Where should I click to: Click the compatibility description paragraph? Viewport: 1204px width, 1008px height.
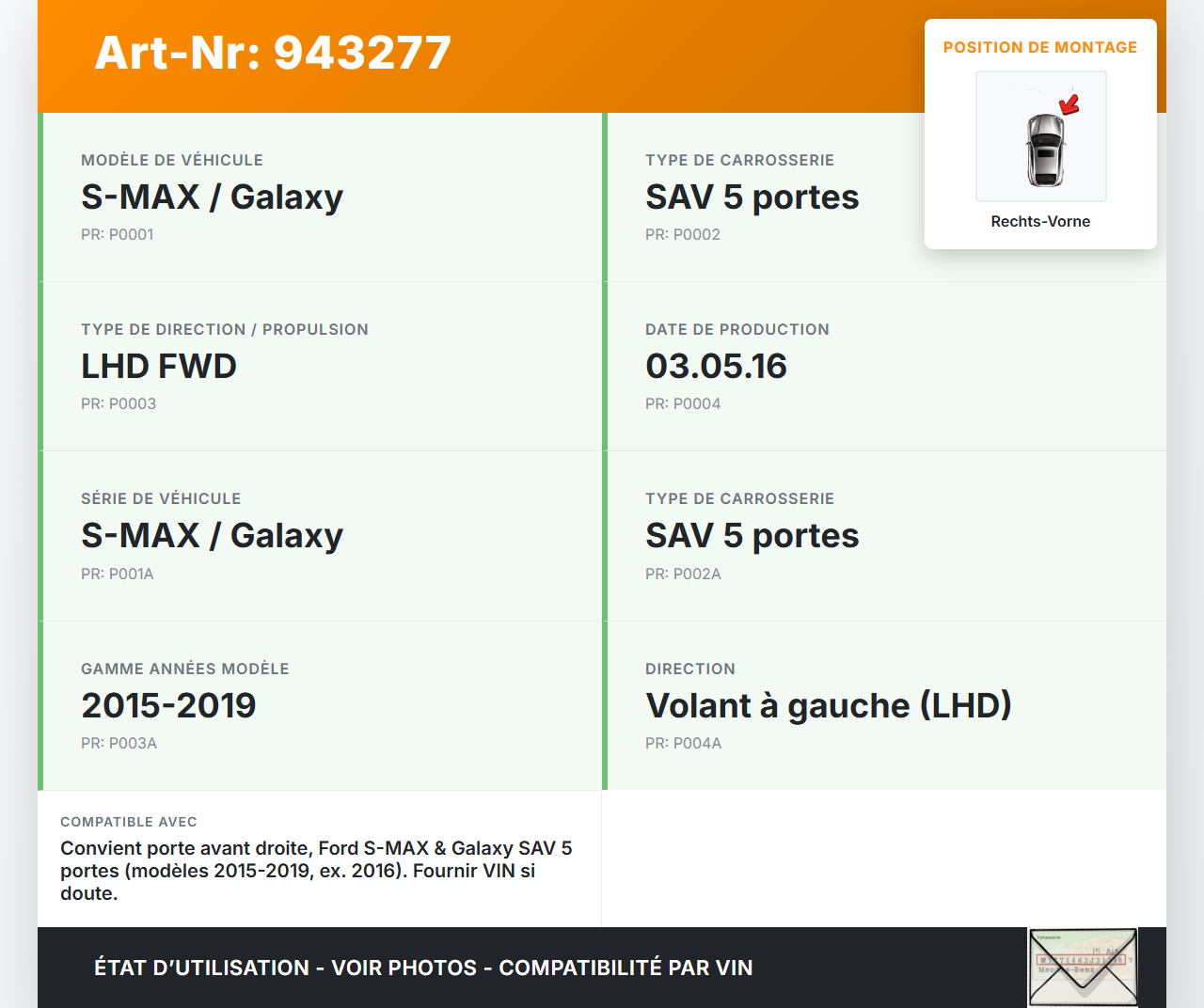click(316, 871)
